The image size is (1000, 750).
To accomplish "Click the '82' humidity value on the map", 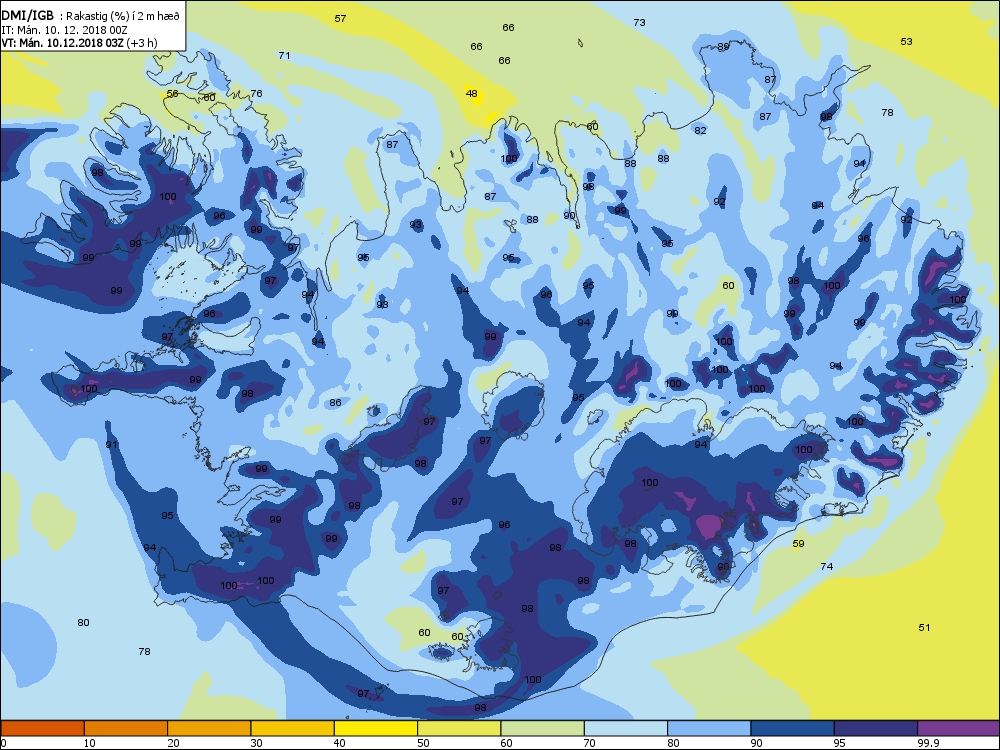I will (701, 130).
